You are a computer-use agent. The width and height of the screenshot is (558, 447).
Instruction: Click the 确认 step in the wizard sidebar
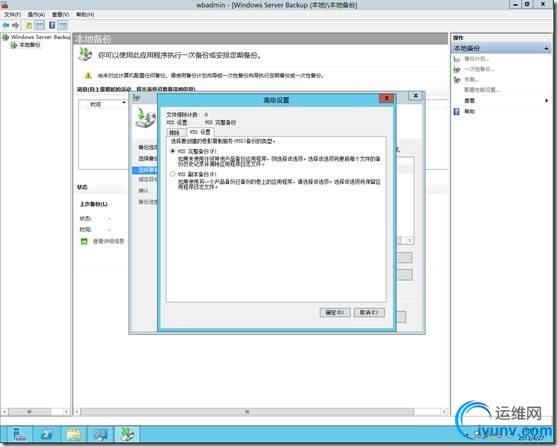[143, 191]
